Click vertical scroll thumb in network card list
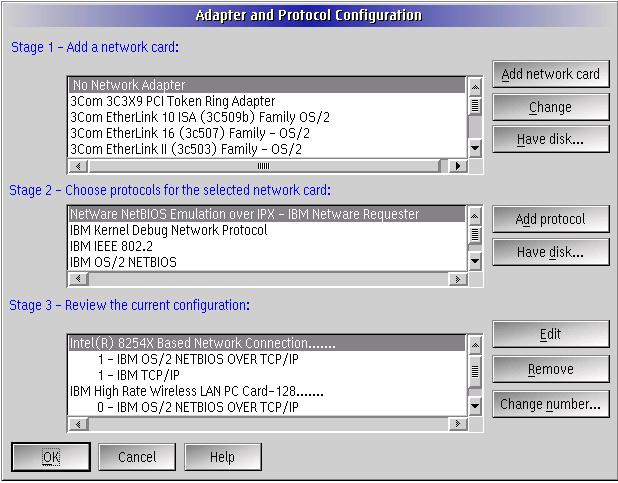Viewport: 618px width, 483px height. [x=475, y=106]
